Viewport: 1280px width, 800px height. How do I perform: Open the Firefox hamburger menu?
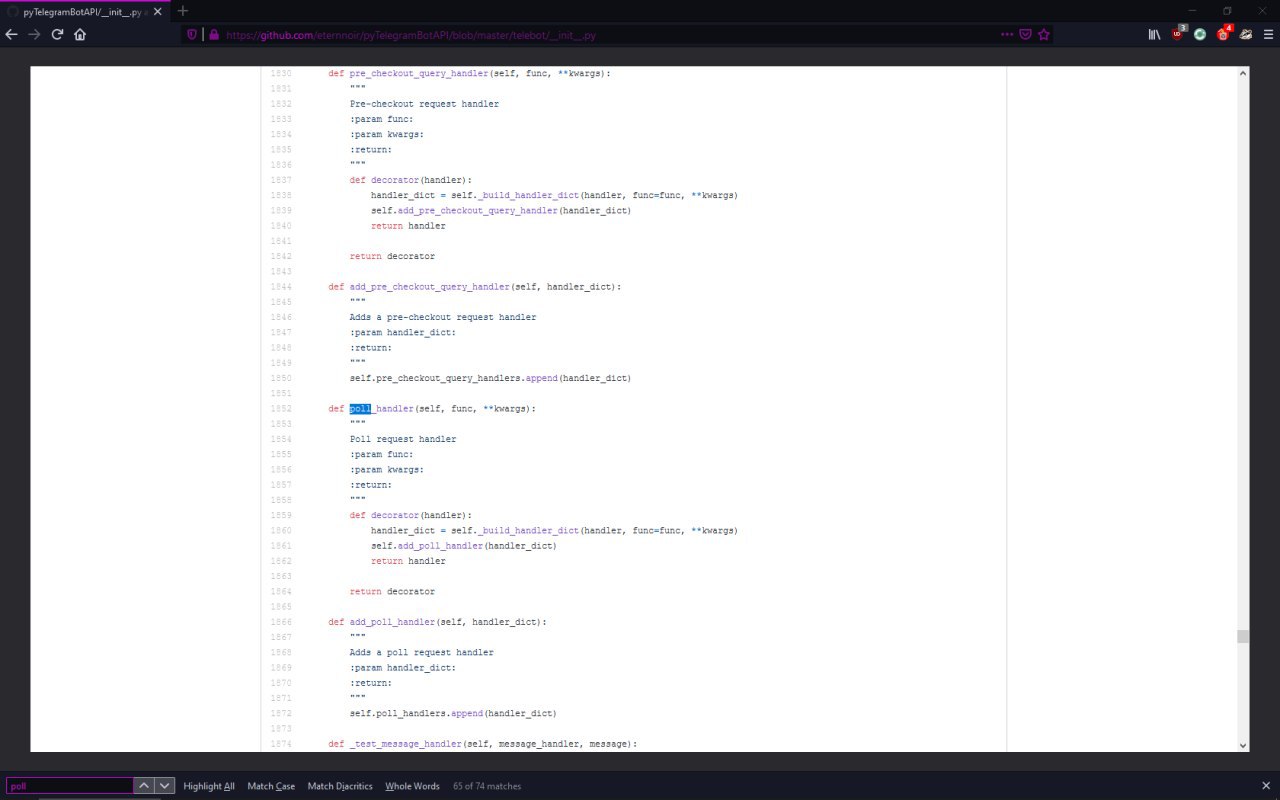point(1268,34)
